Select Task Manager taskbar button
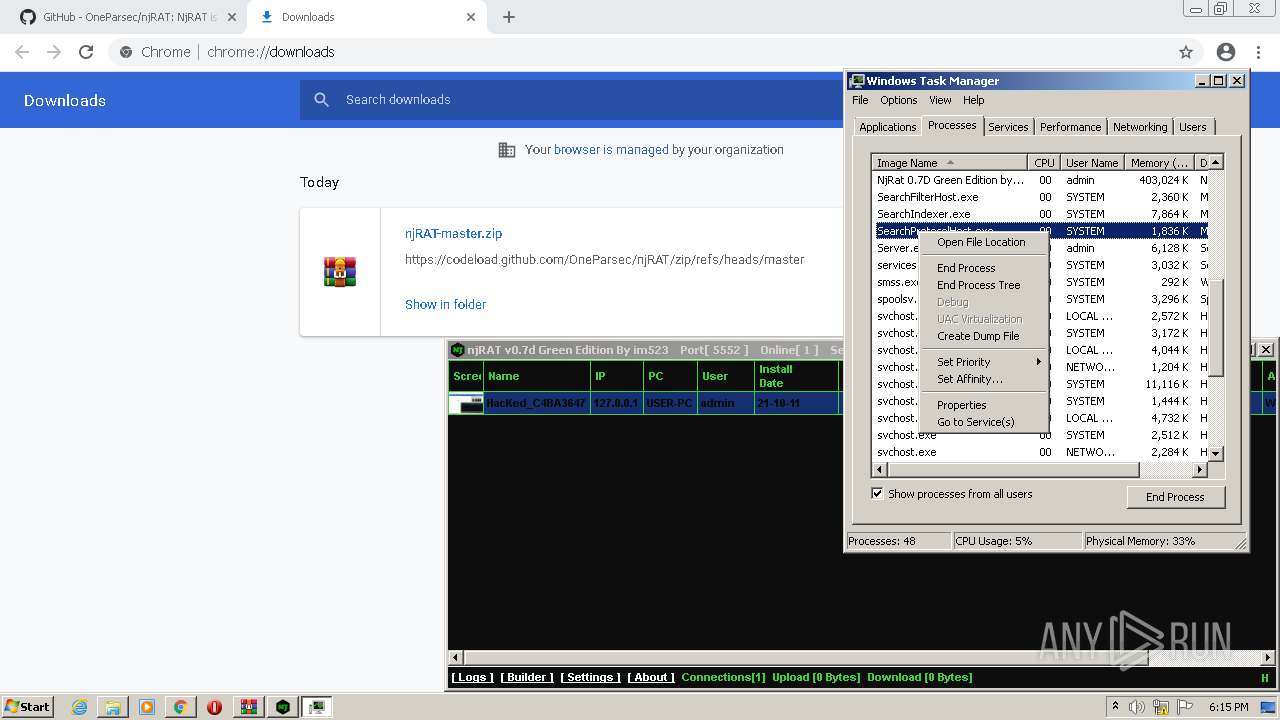 (x=317, y=707)
